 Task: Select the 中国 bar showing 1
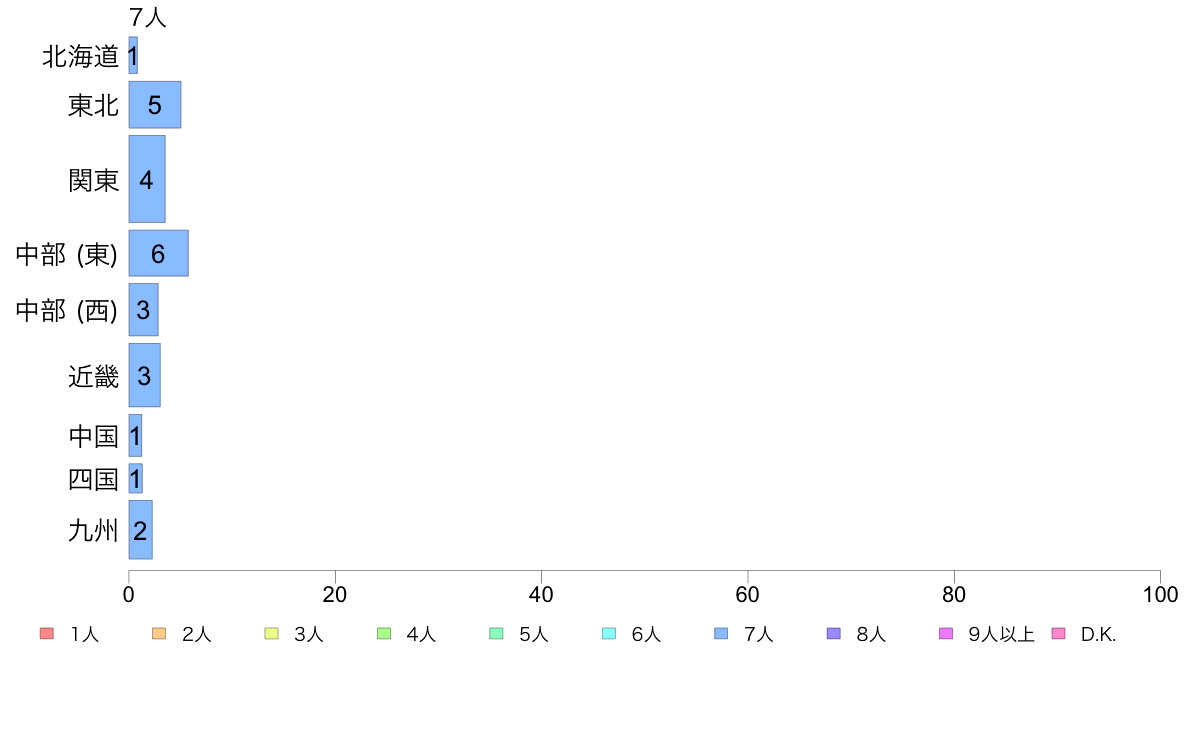coord(135,435)
